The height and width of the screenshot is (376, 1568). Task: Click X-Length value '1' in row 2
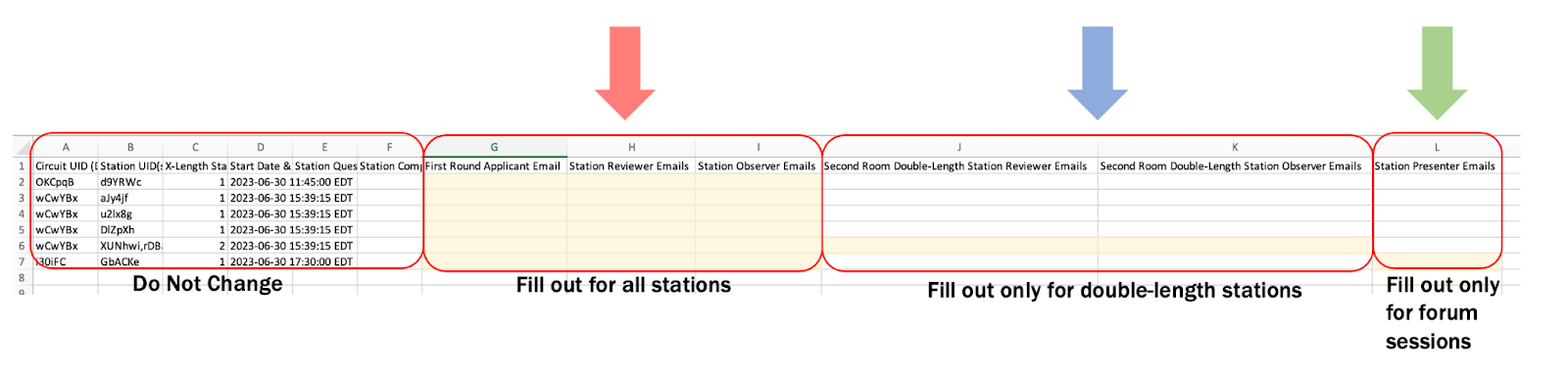(195, 182)
